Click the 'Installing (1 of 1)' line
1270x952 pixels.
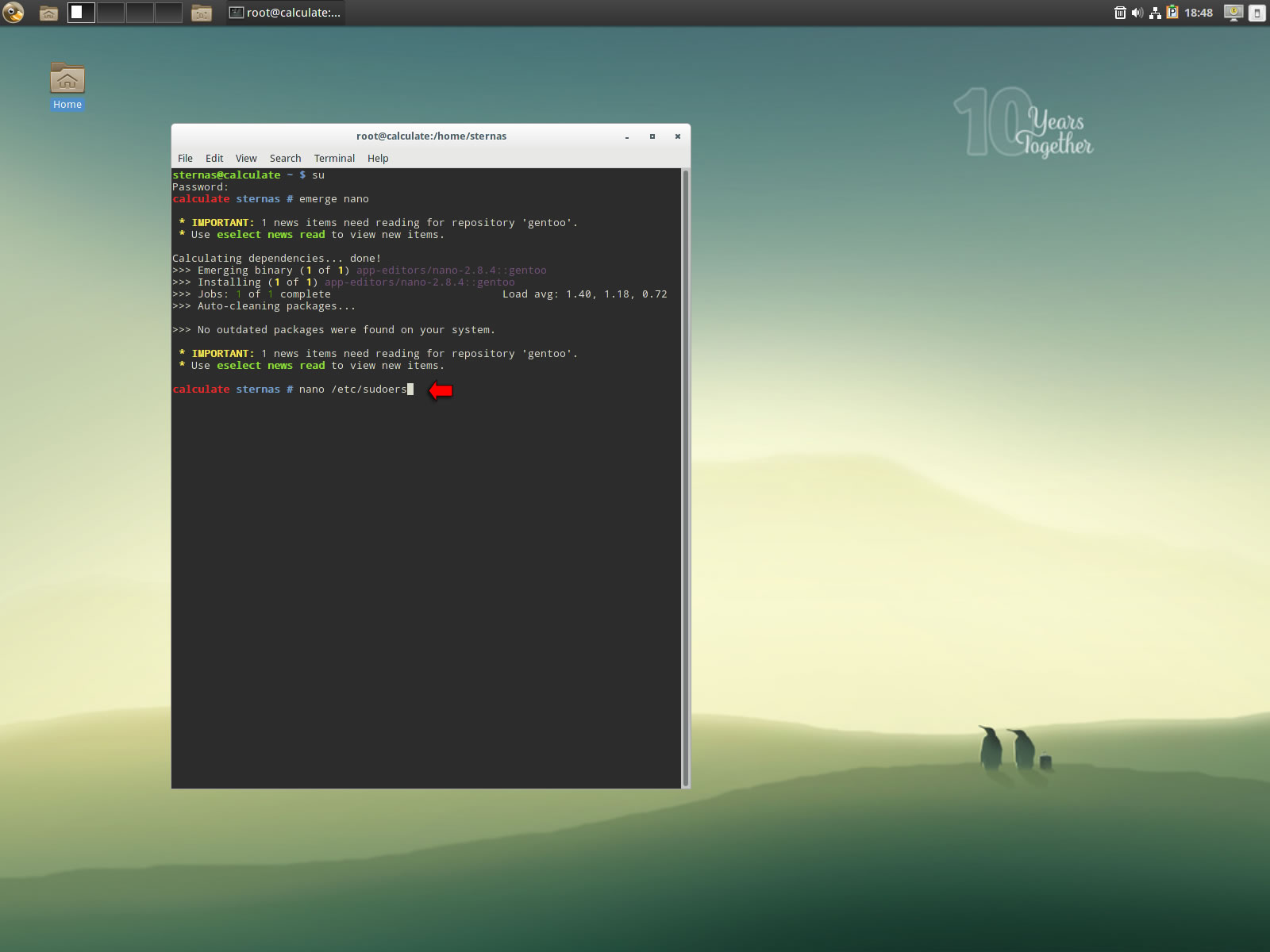(343, 282)
